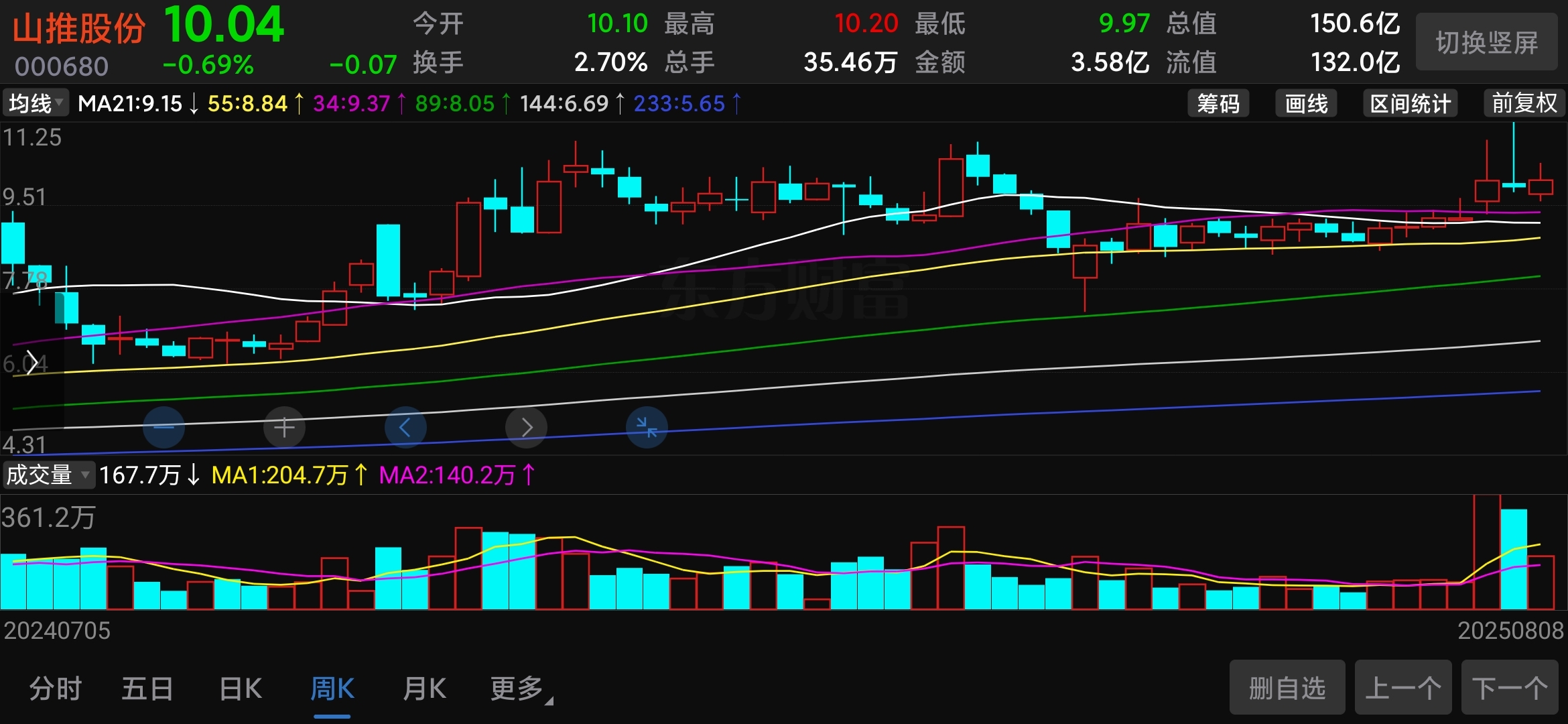Click 删自选 to remove from watchlist
This screenshot has height=724, width=1568.
tap(1287, 688)
